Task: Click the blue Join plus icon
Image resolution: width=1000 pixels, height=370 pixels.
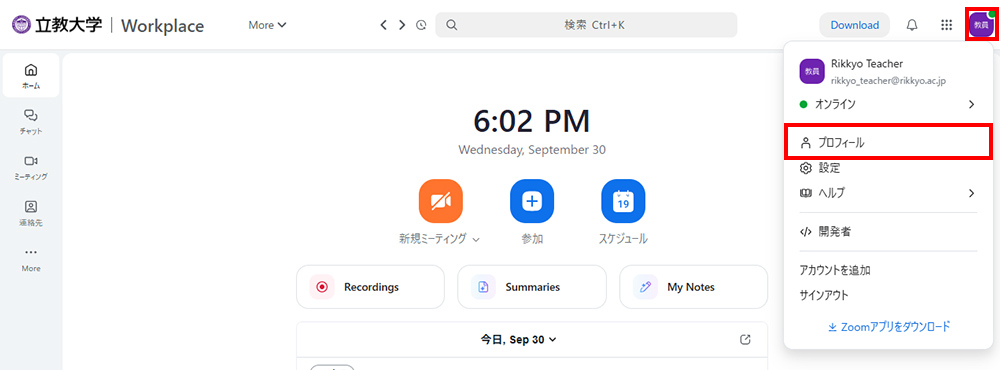Action: point(532,201)
